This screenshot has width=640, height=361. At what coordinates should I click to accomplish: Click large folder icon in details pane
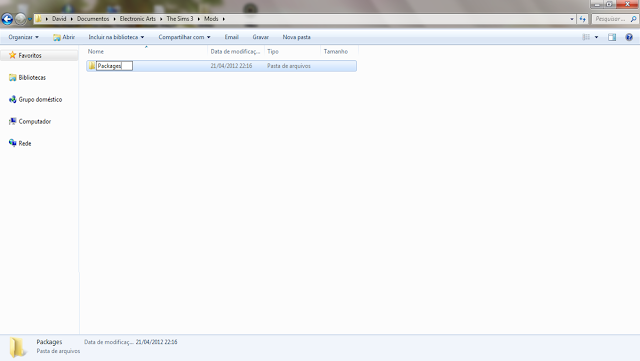click(x=17, y=347)
